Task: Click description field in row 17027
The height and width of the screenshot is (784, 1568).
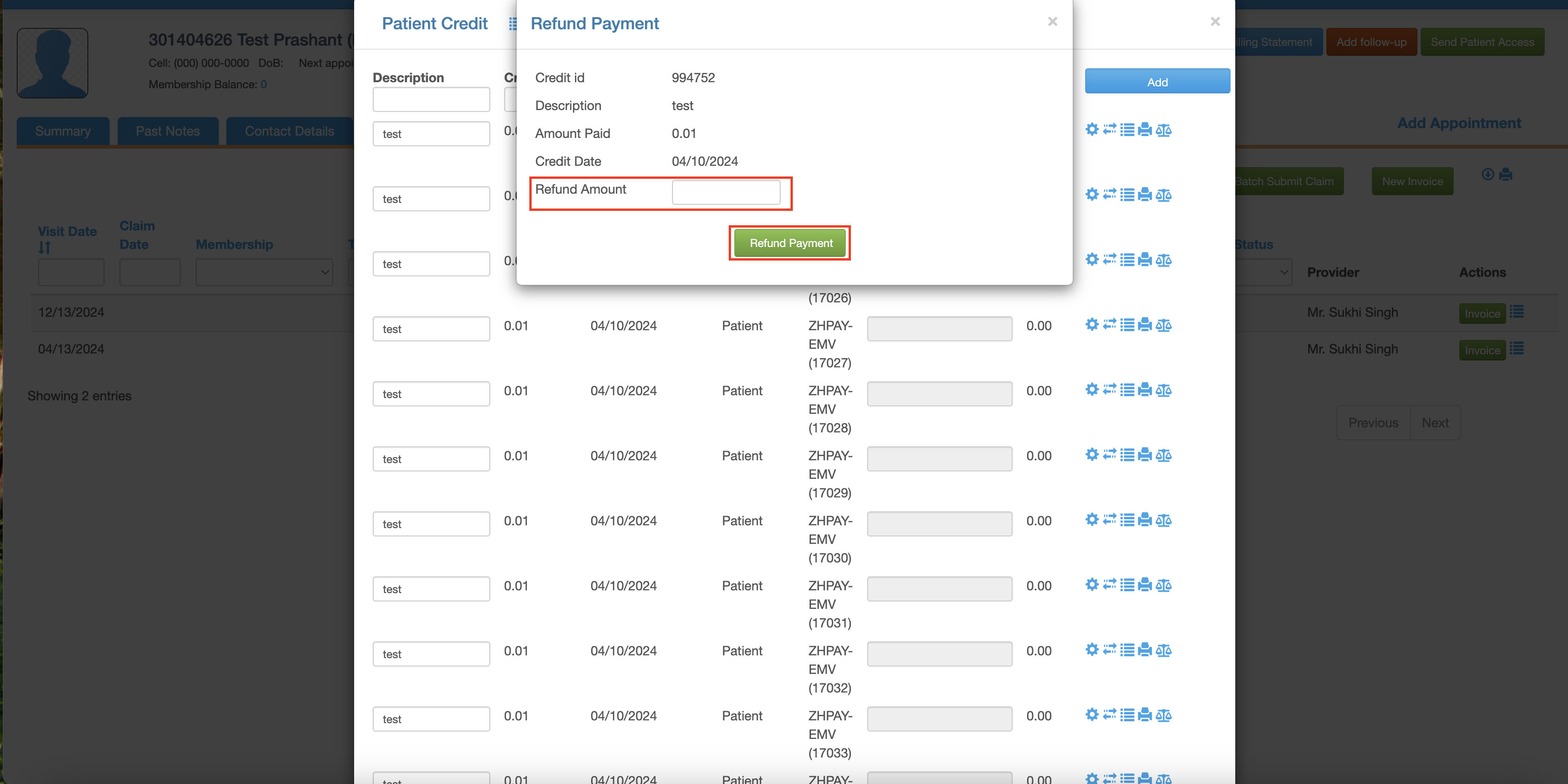Action: 431,329
